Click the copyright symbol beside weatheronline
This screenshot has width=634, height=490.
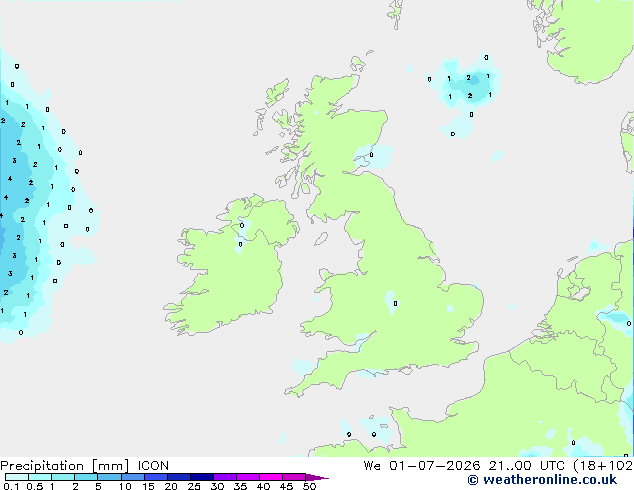click(472, 480)
